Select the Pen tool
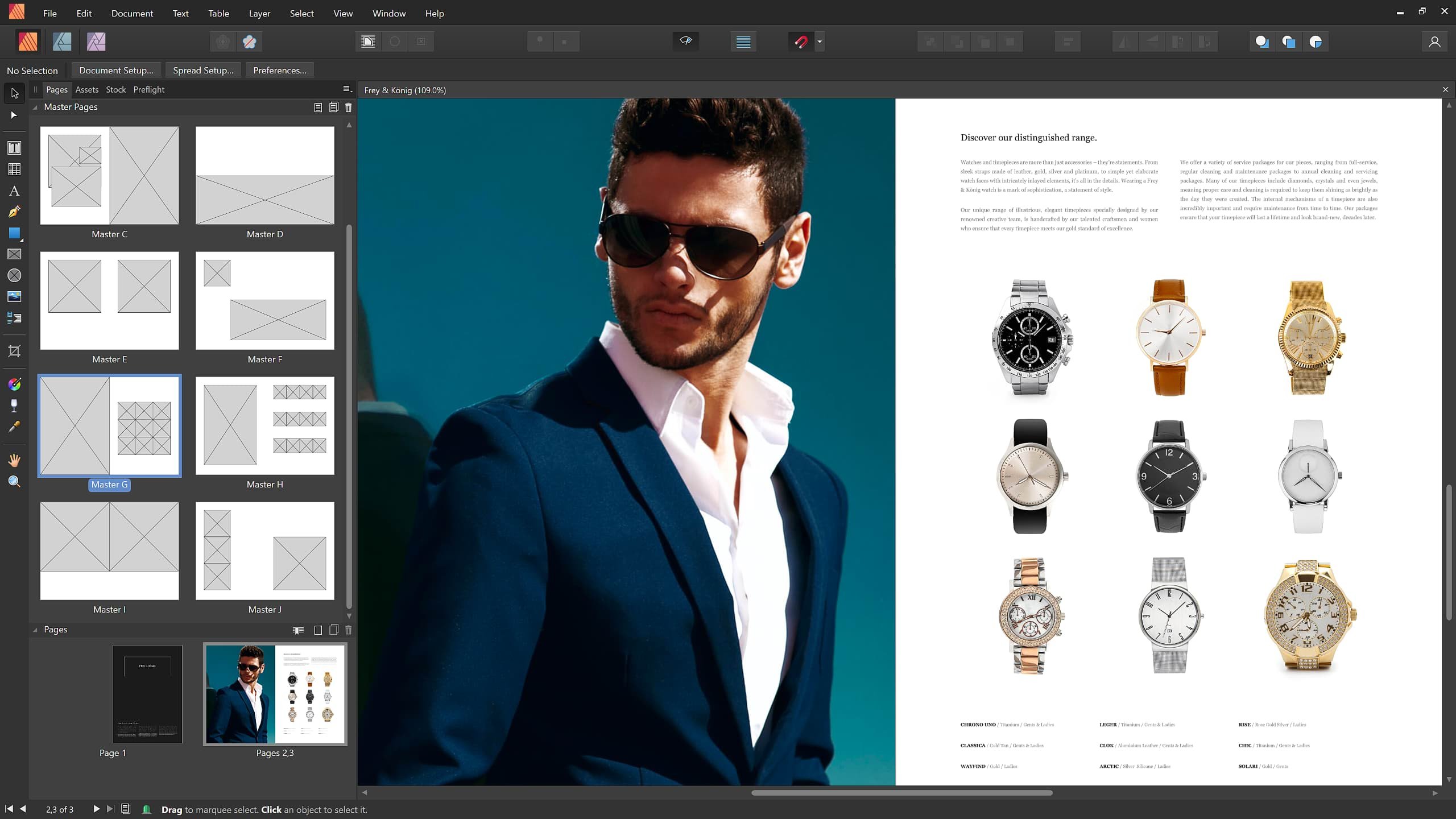The image size is (1456, 819). tap(14, 212)
